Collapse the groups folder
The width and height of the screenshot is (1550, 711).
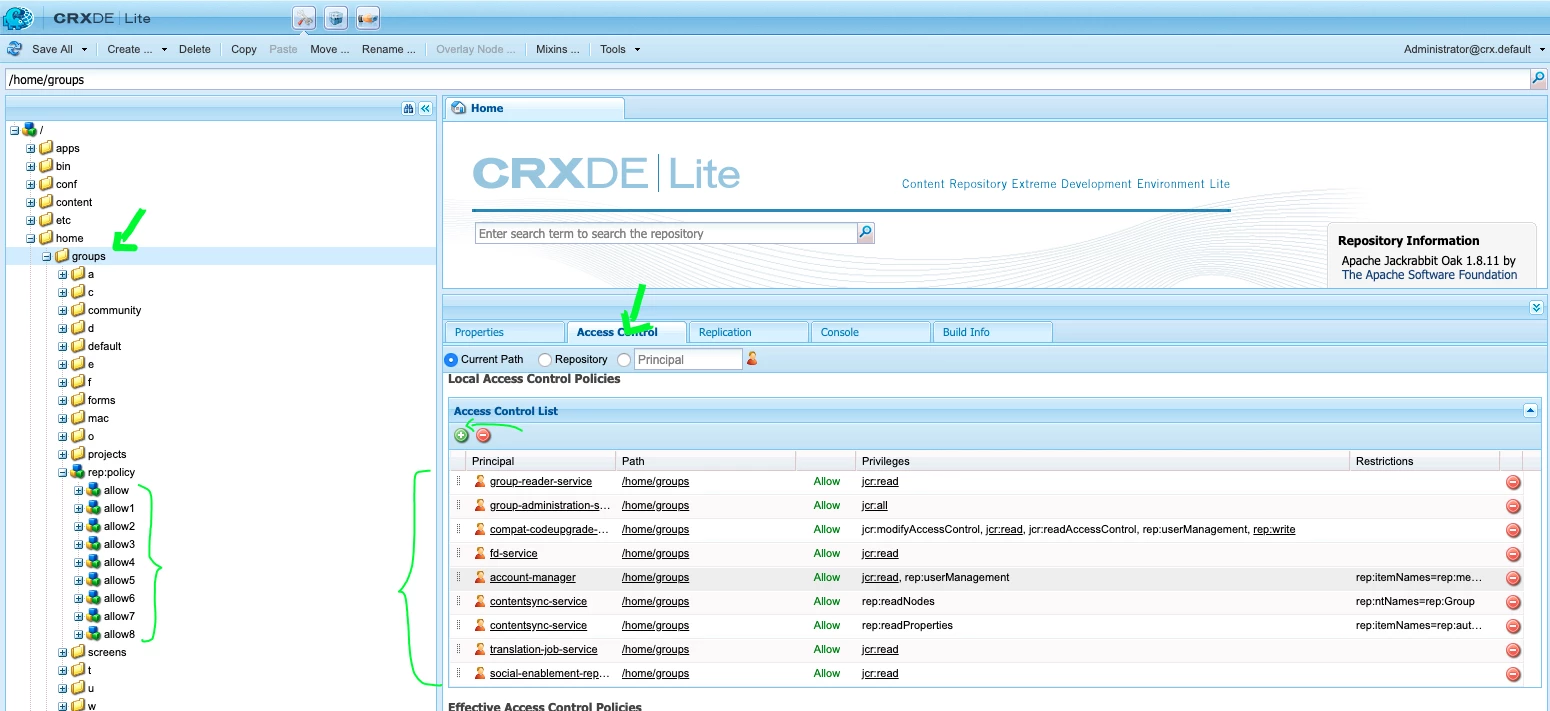tap(47, 256)
